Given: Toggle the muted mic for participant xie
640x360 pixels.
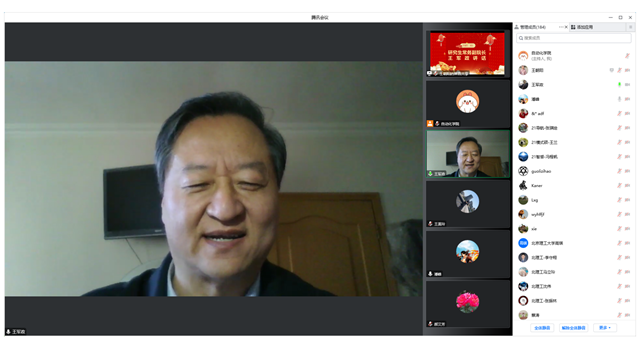Looking at the screenshot, I should tap(619, 229).
